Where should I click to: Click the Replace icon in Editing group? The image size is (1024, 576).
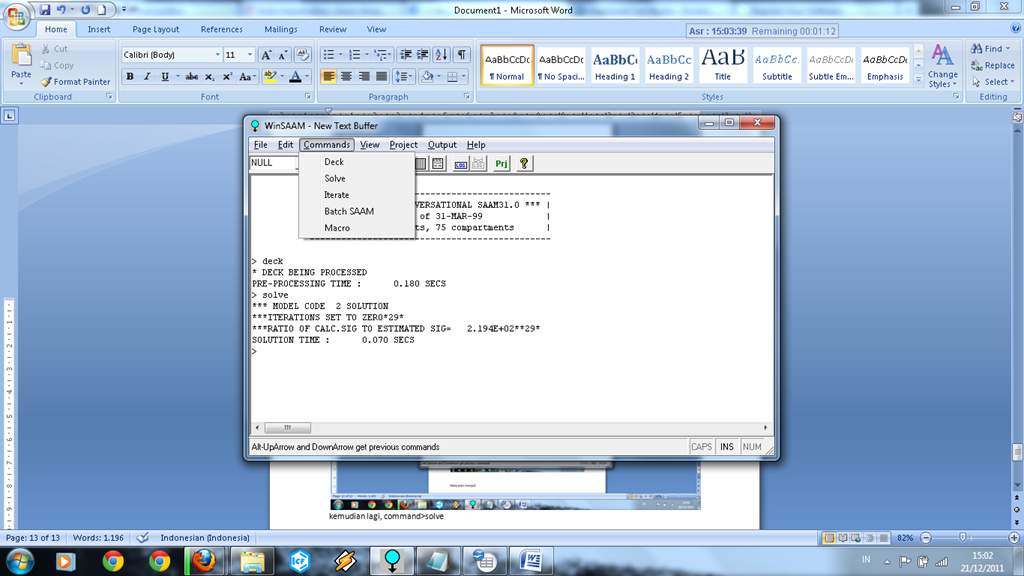977,65
